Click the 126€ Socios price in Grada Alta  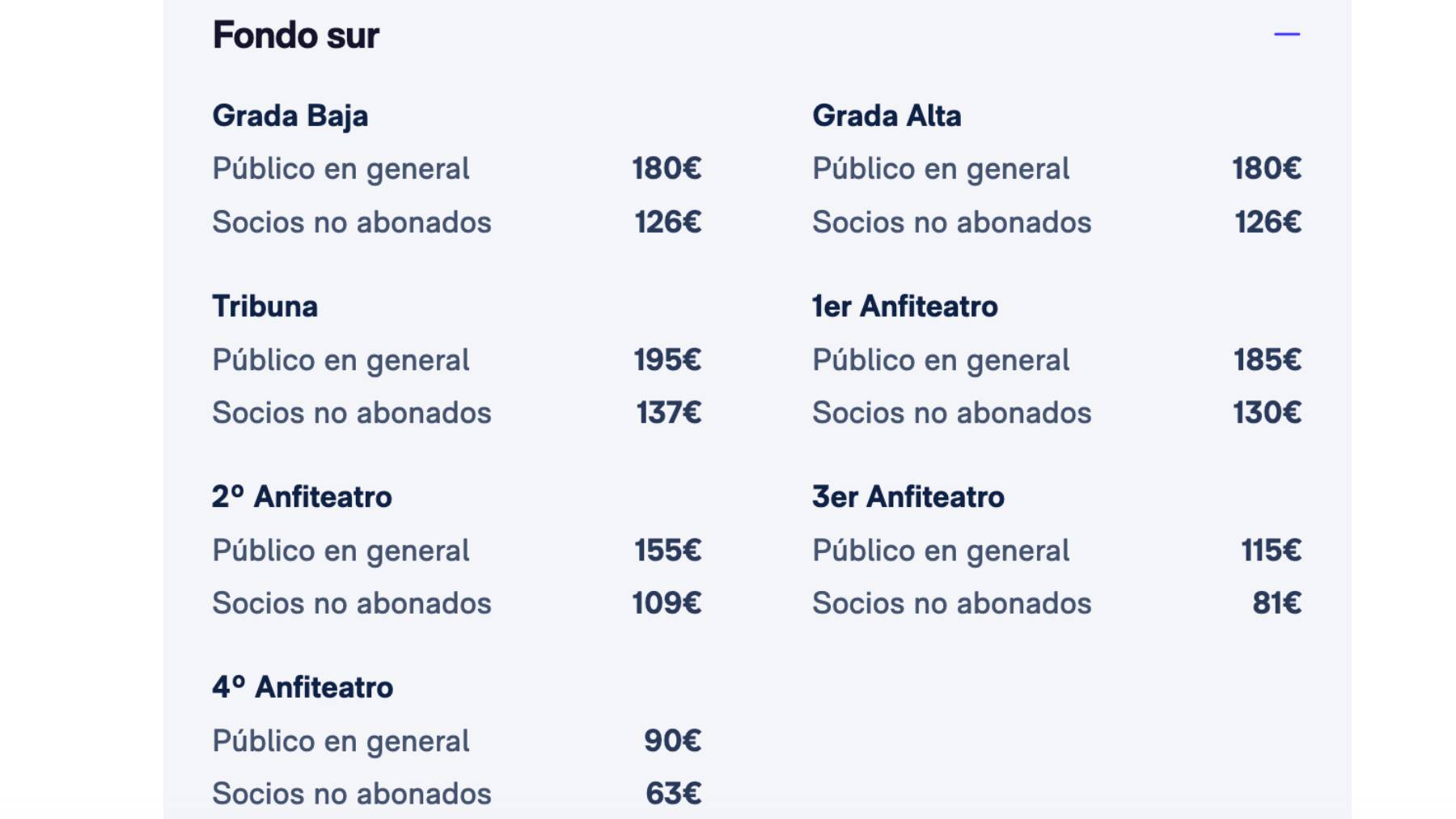[x=1269, y=221]
